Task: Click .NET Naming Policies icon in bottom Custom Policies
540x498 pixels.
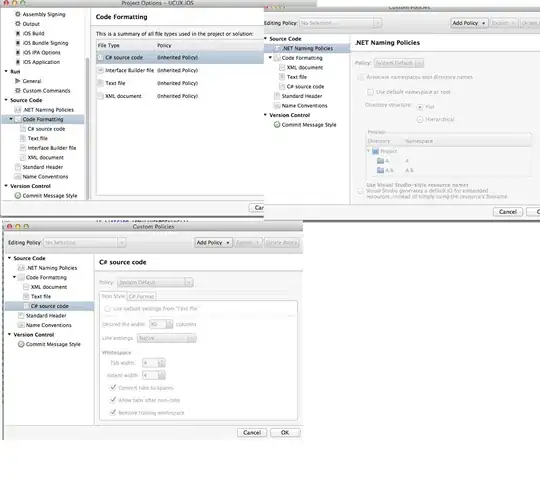Action: tap(21, 268)
